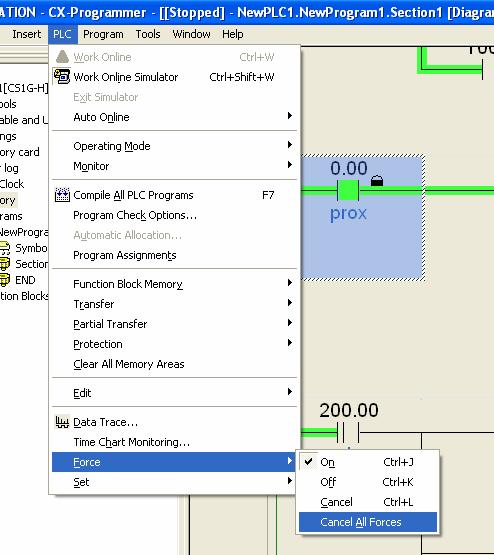Click the forced-status lock icon above prox
Viewport: 494px width, 555px height.
pyautogui.click(x=377, y=181)
